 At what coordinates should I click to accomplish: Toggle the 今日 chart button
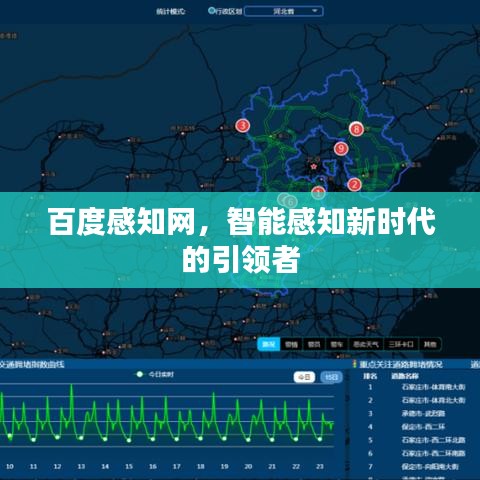coord(304,377)
